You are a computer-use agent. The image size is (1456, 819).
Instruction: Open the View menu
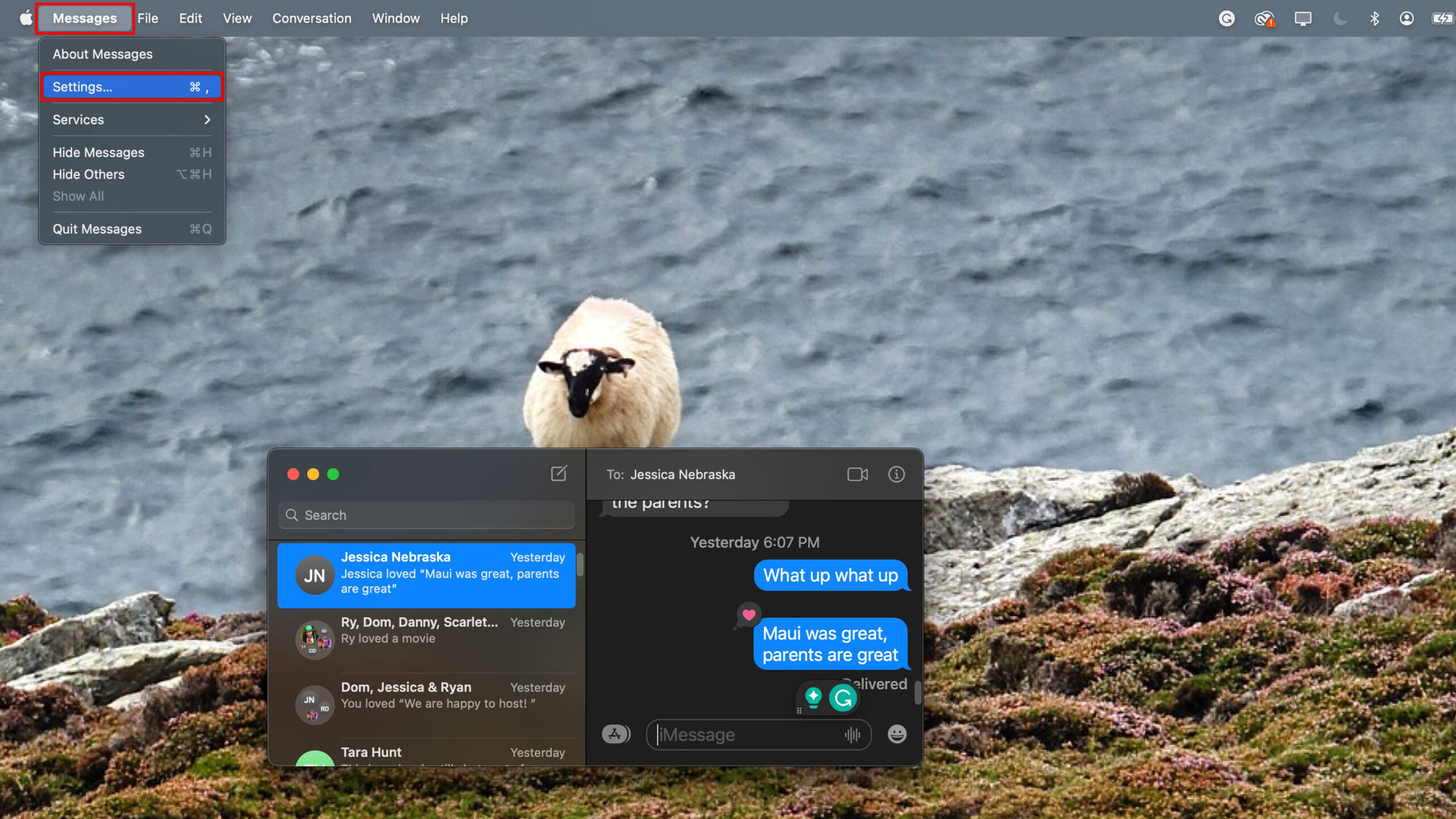pos(237,18)
